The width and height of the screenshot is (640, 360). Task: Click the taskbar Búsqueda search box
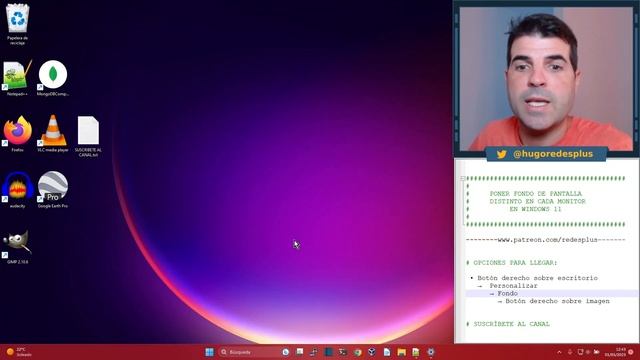(249, 352)
